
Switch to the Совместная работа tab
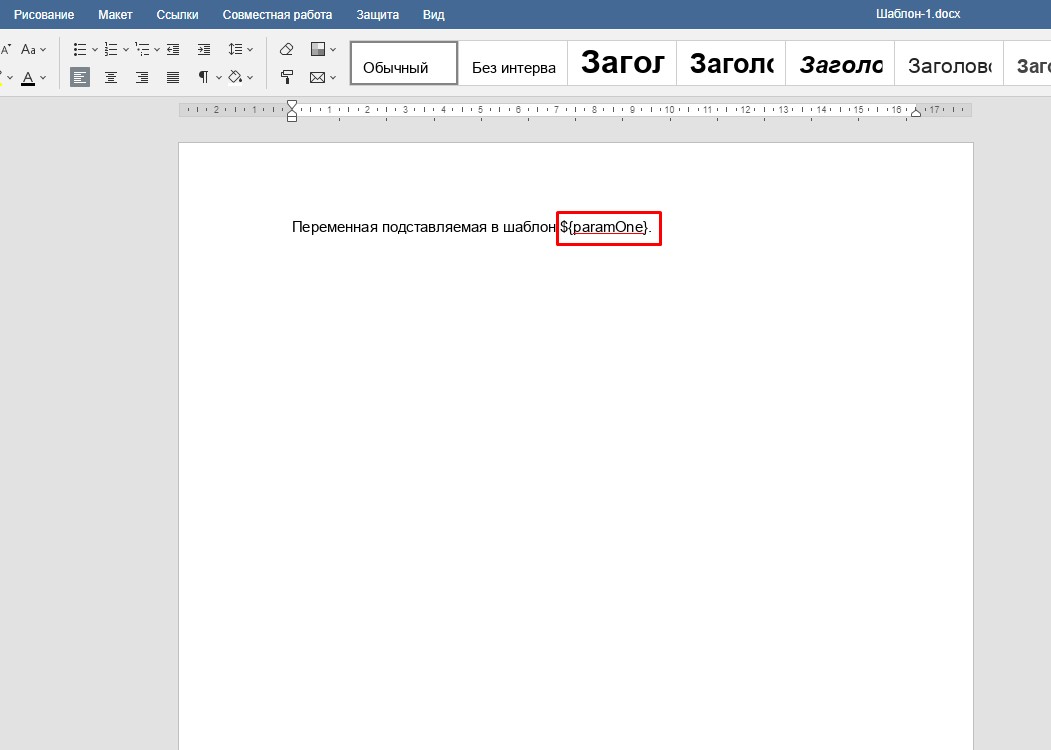coord(277,15)
